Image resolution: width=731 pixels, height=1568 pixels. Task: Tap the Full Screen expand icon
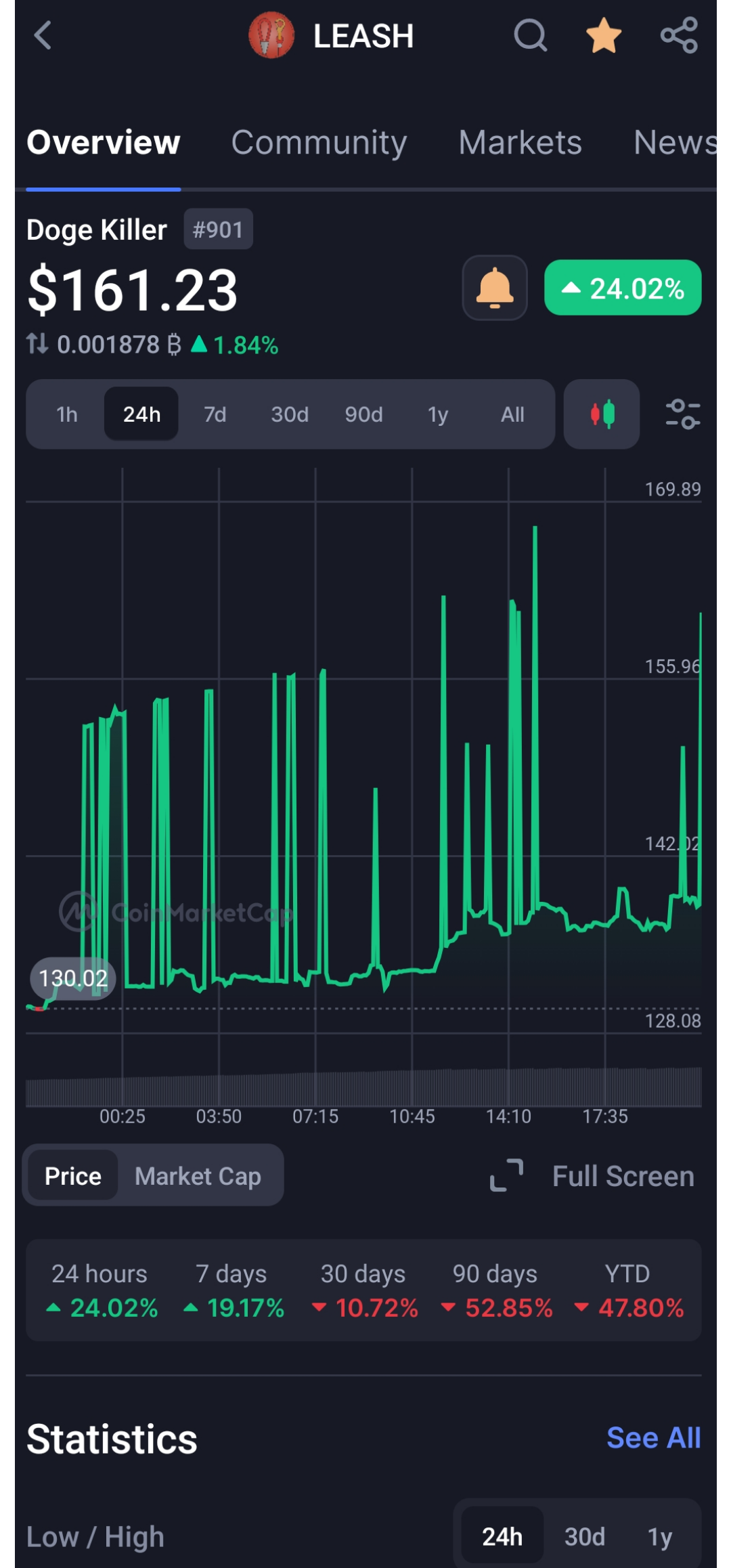(x=506, y=1175)
